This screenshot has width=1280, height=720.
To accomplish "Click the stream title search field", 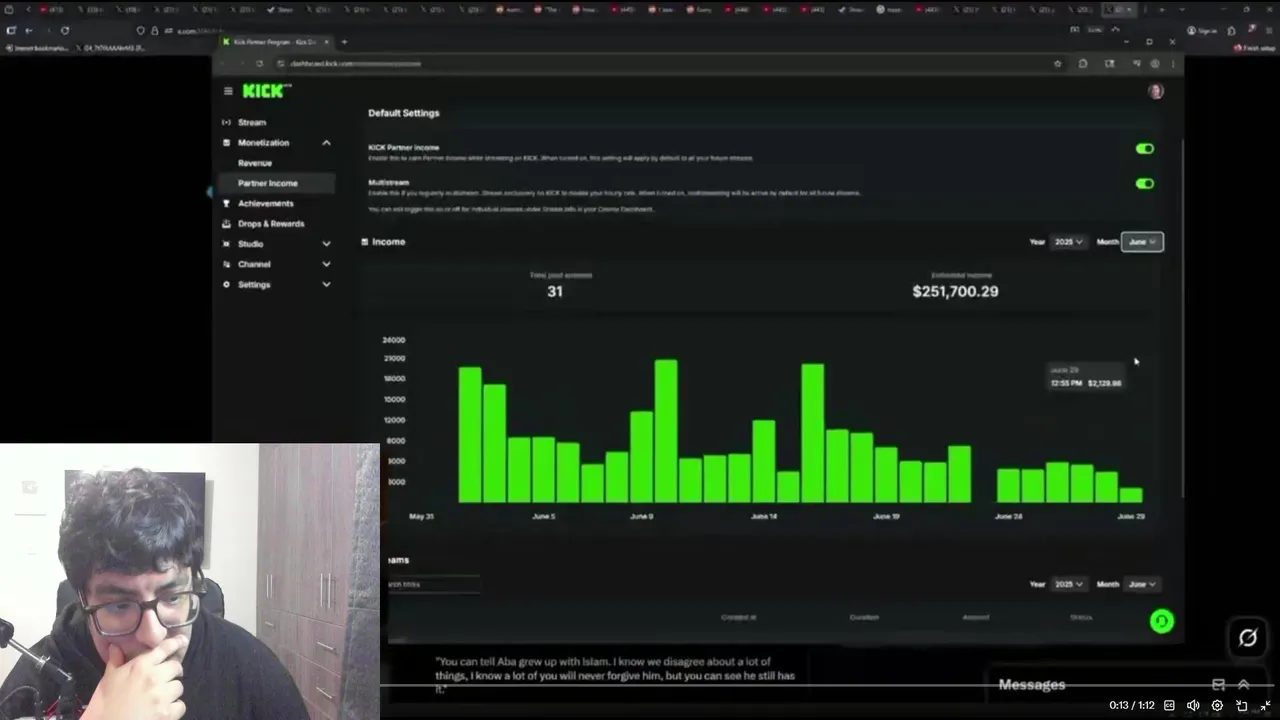I will coord(433,584).
